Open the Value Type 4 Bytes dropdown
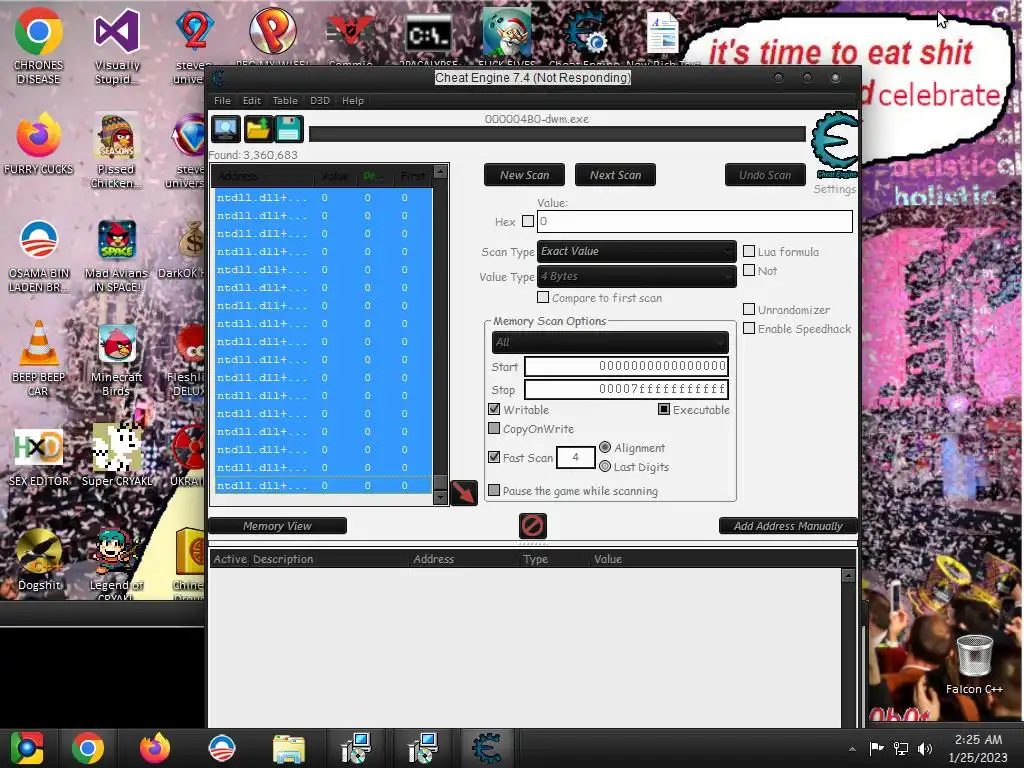This screenshot has width=1024, height=768. 637,276
